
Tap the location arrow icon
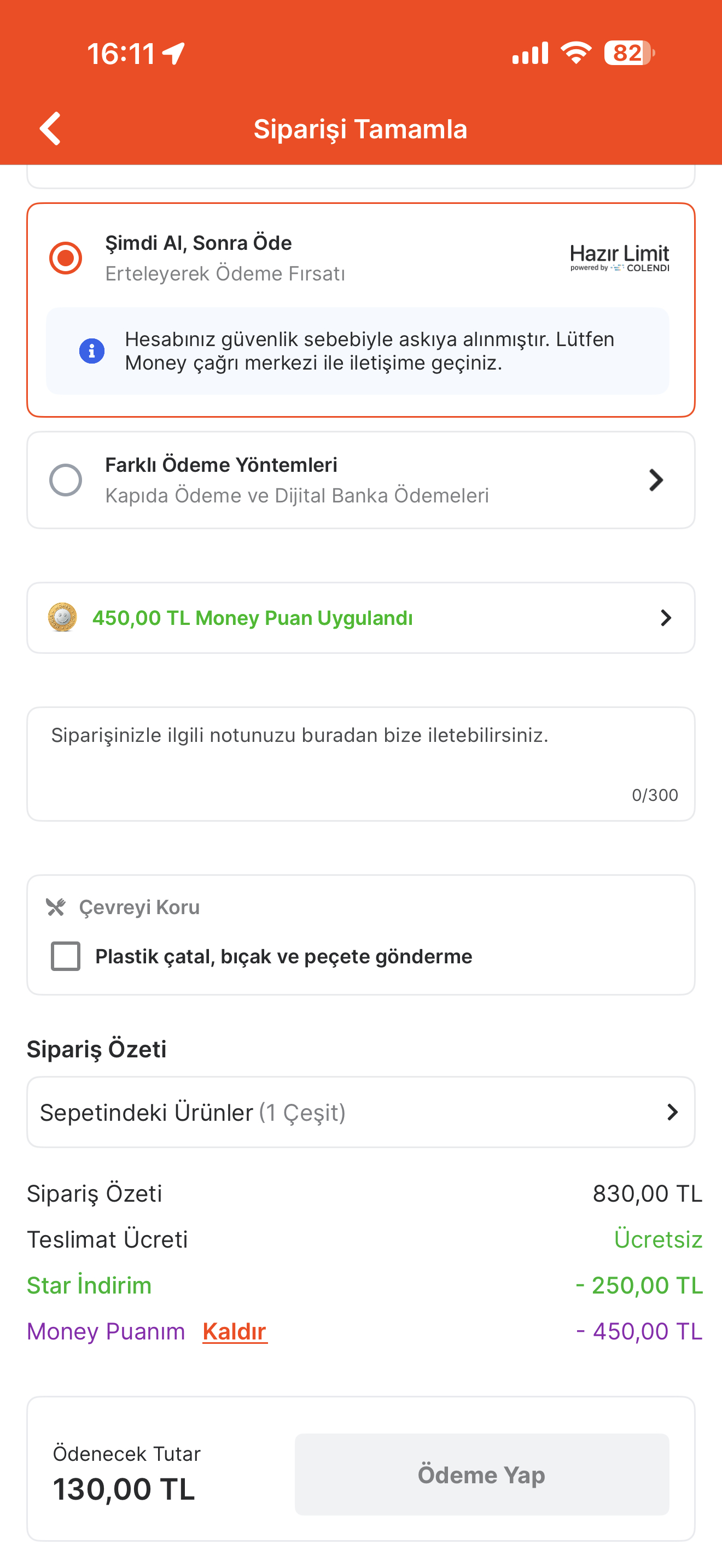tap(174, 54)
